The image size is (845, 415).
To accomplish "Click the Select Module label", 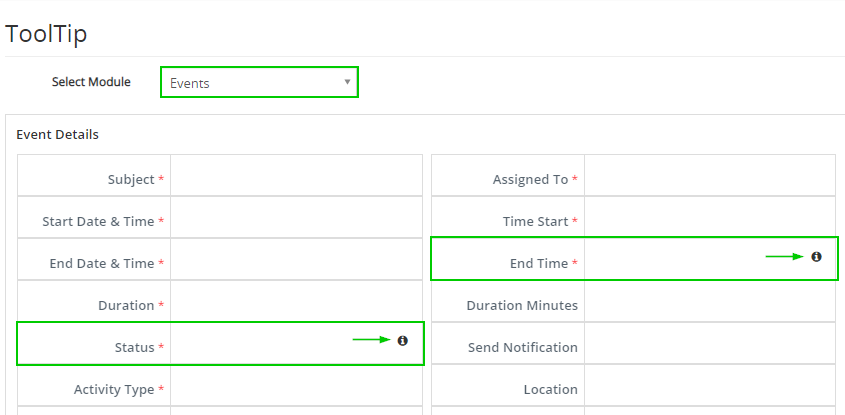I will [x=91, y=82].
